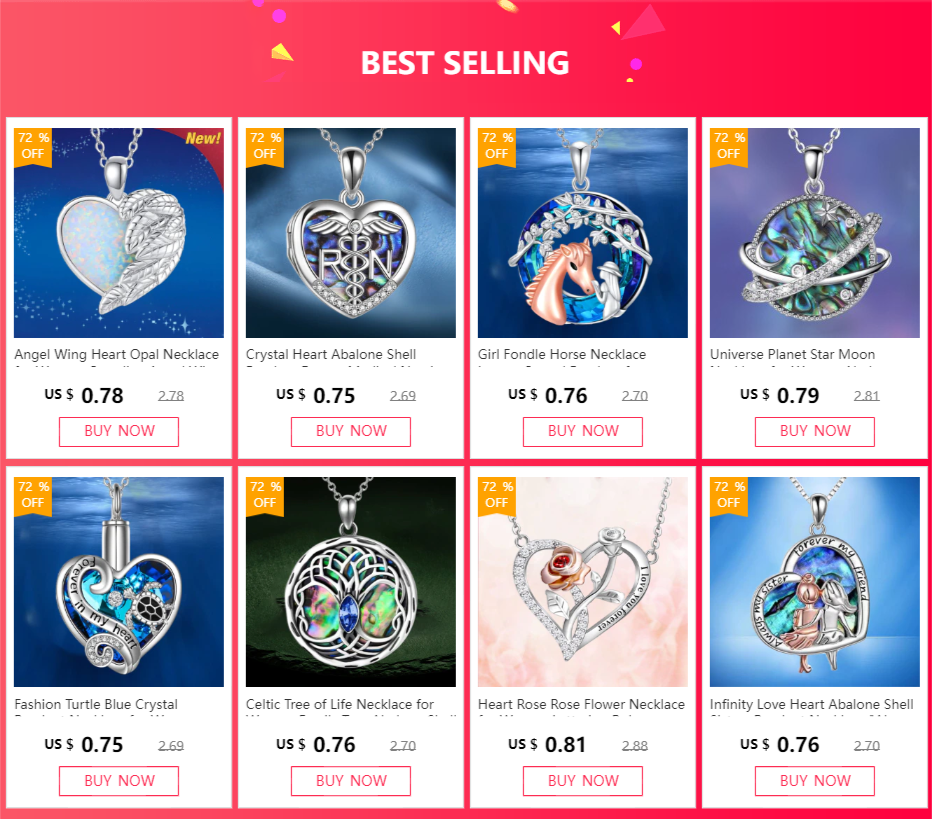932x819 pixels.
Task: Open the Heart Rose Flower necklace image
Action: click(582, 582)
